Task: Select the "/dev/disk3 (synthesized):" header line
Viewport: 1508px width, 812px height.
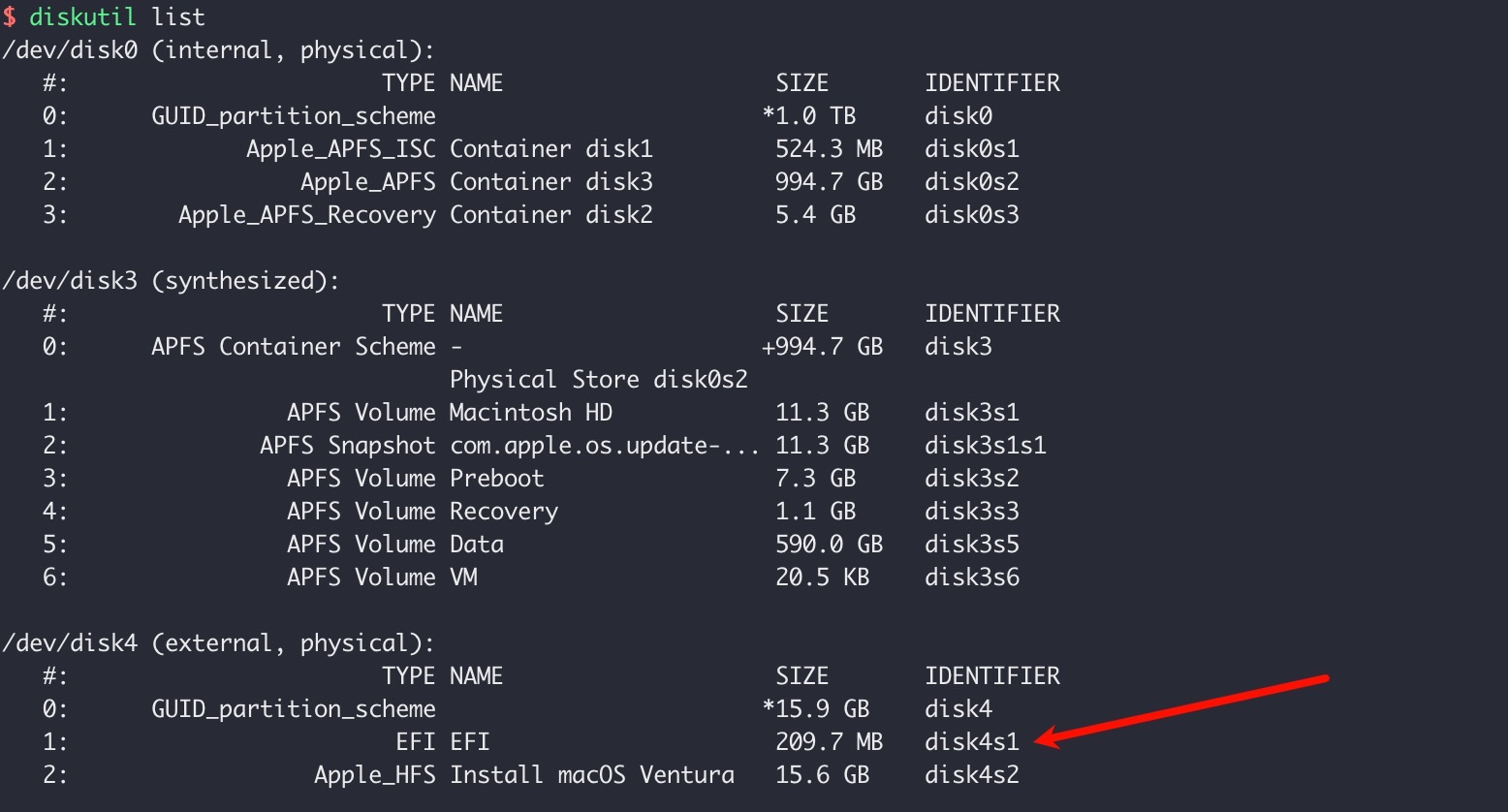Action: tap(172, 281)
